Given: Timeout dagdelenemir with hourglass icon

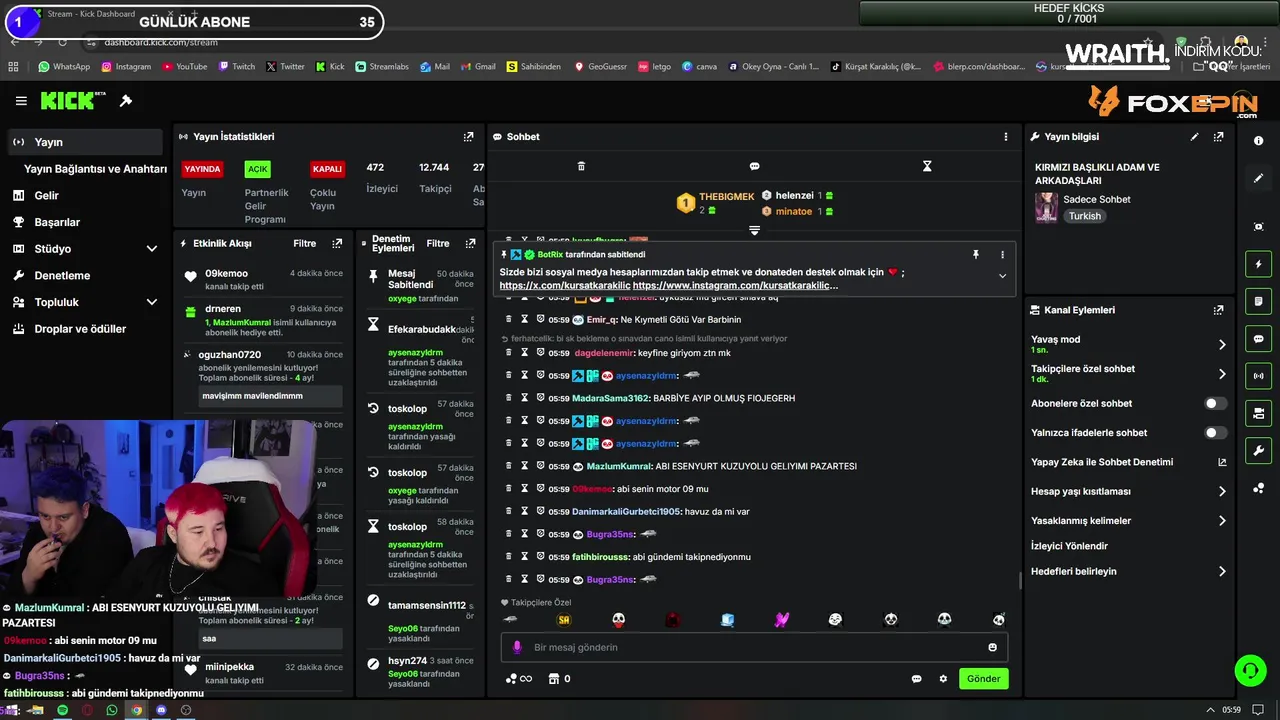Looking at the screenshot, I should click(x=524, y=352).
